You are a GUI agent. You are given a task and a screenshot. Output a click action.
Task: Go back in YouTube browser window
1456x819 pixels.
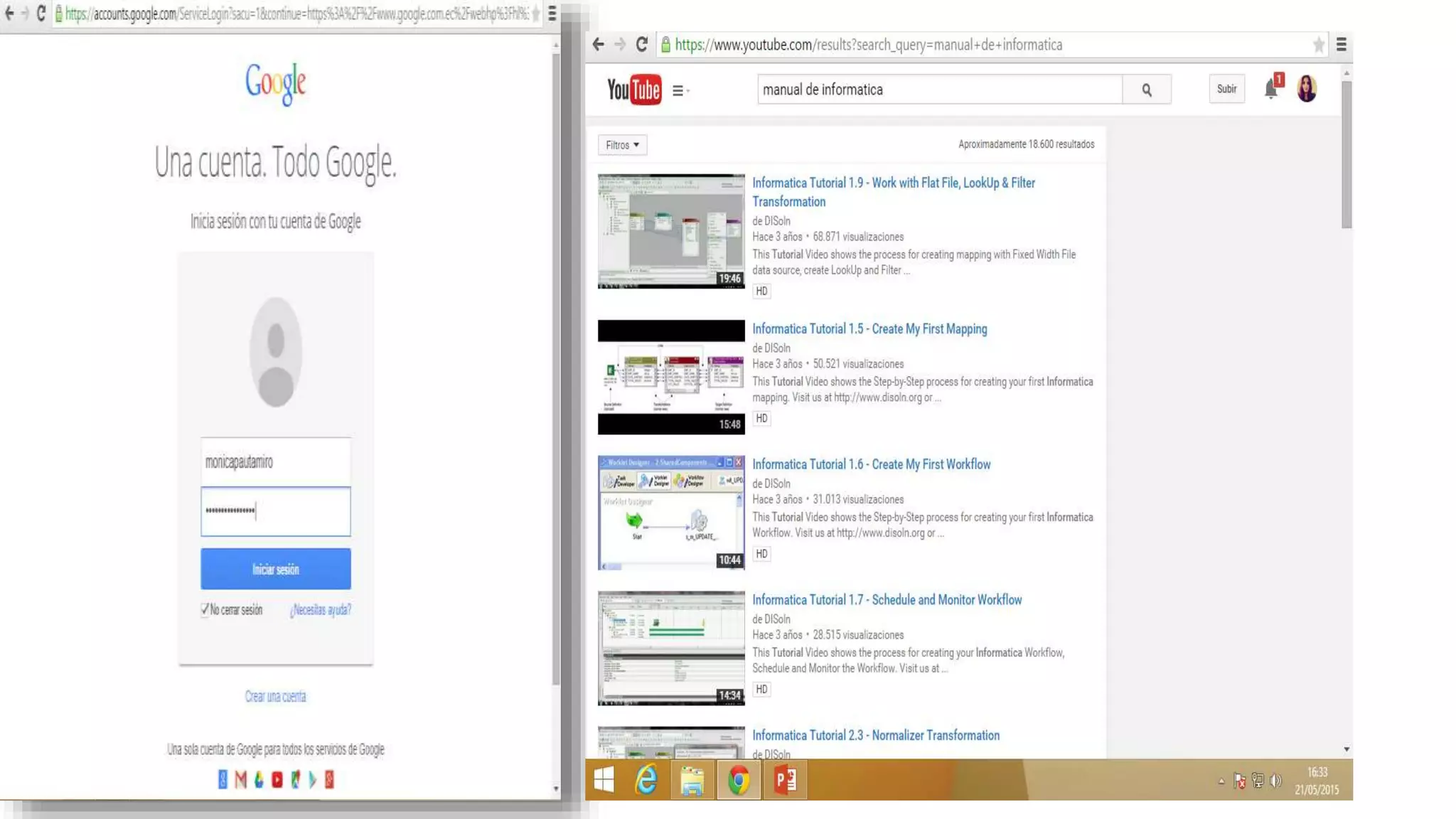click(598, 45)
